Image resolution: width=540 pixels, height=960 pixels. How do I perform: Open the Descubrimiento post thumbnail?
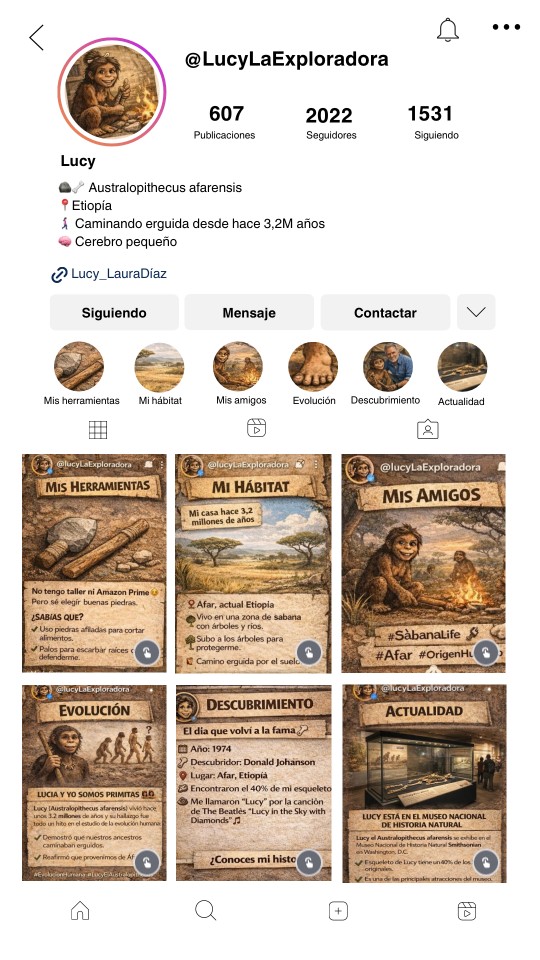click(253, 782)
